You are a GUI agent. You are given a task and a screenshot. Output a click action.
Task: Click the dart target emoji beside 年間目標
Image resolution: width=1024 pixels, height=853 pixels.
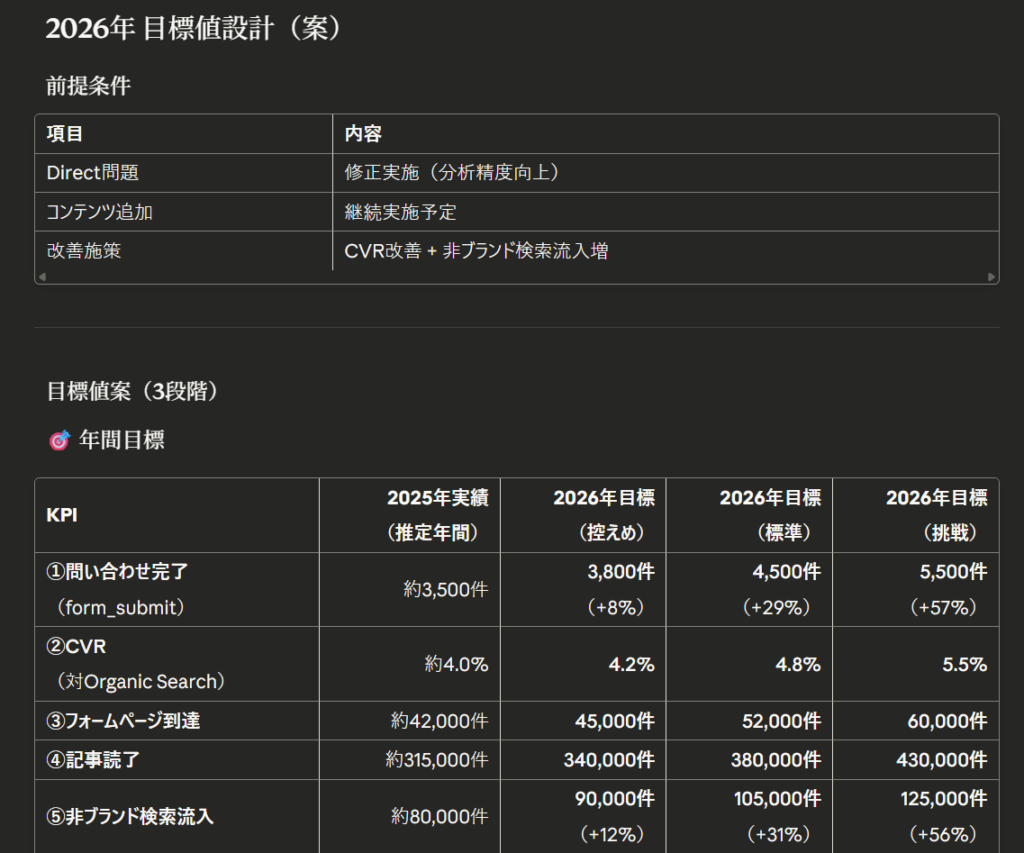[x=59, y=440]
